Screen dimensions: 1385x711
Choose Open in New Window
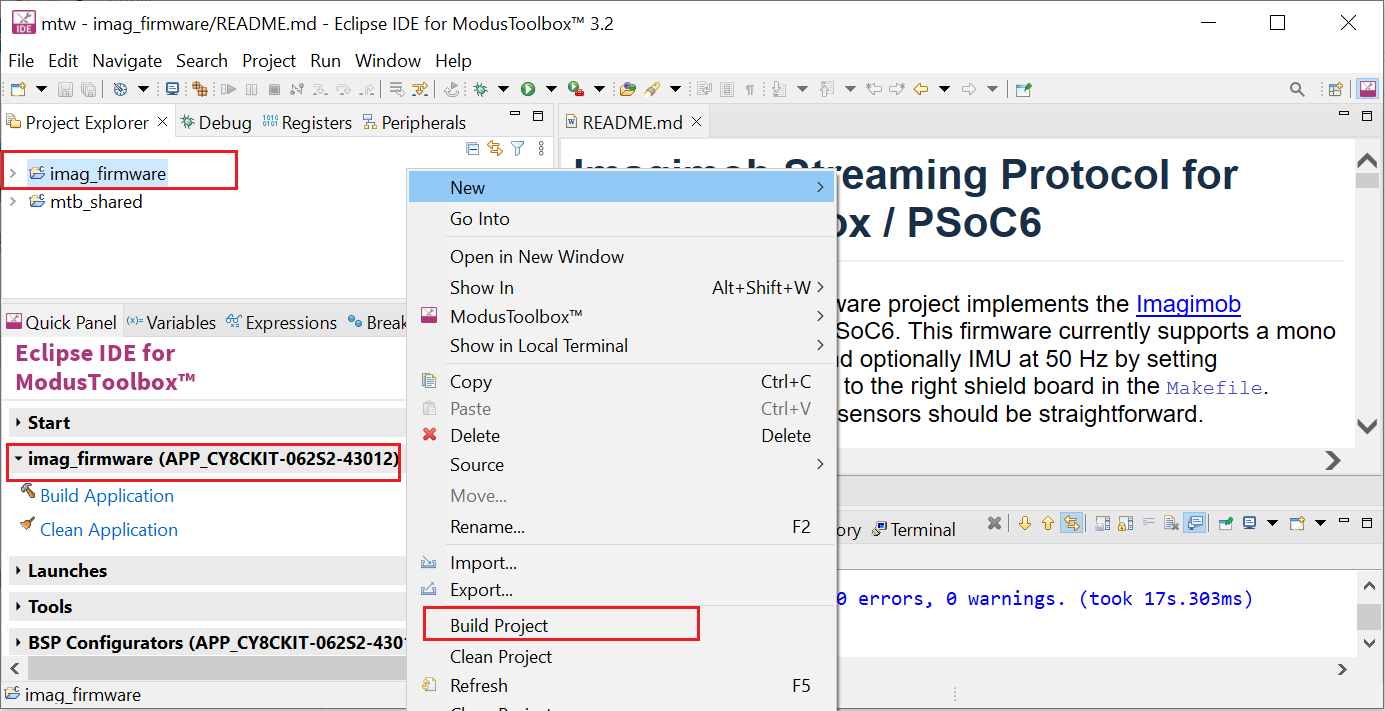tap(622, 257)
